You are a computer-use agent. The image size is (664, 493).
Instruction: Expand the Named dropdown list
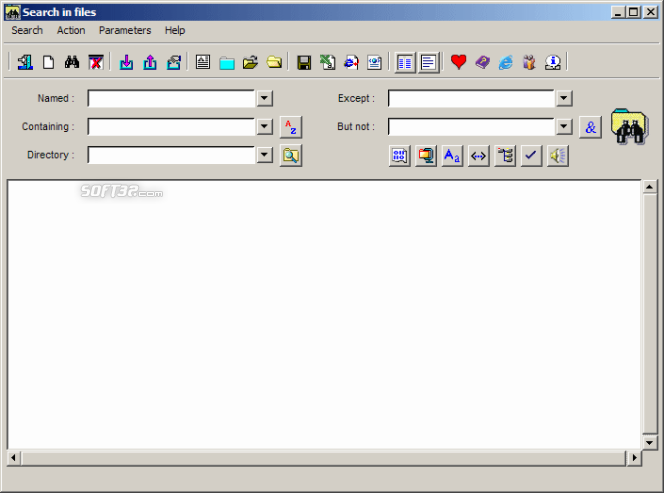coord(264,99)
